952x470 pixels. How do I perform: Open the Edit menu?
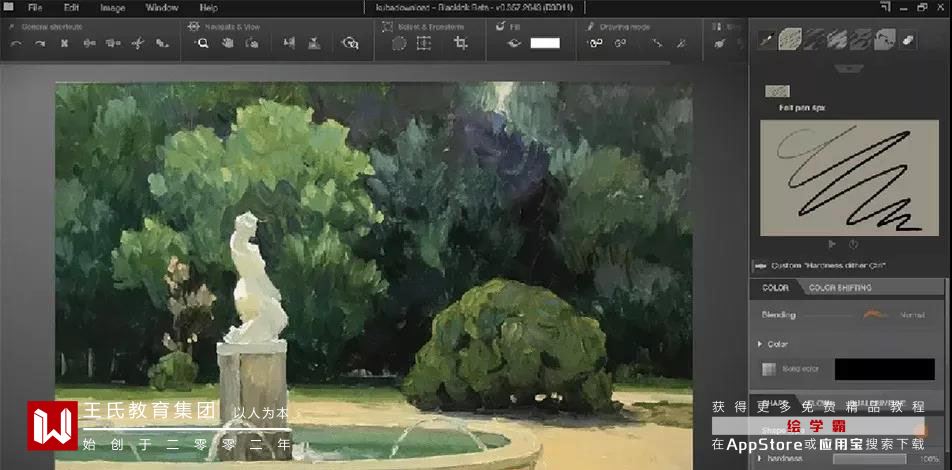point(72,8)
